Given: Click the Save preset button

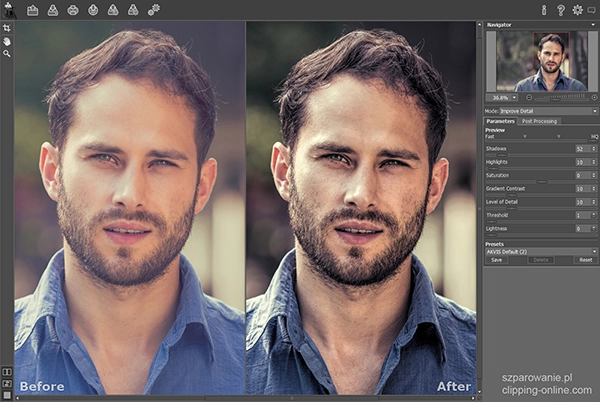Looking at the screenshot, I should pyautogui.click(x=497, y=260).
